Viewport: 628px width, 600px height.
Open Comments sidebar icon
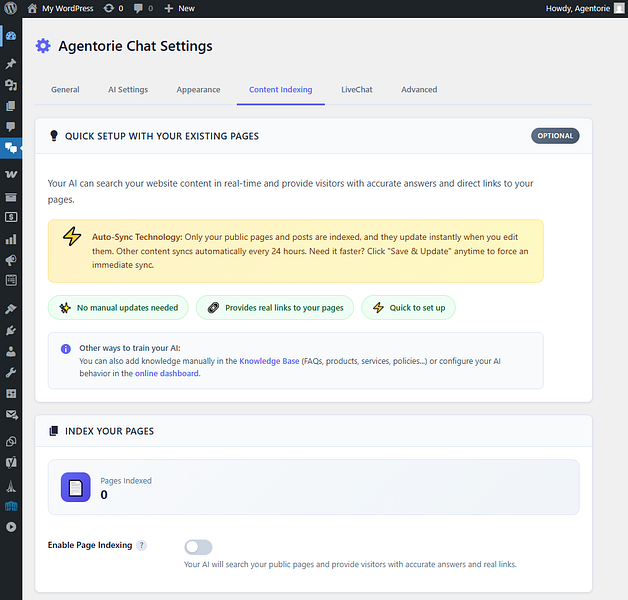tap(11, 127)
